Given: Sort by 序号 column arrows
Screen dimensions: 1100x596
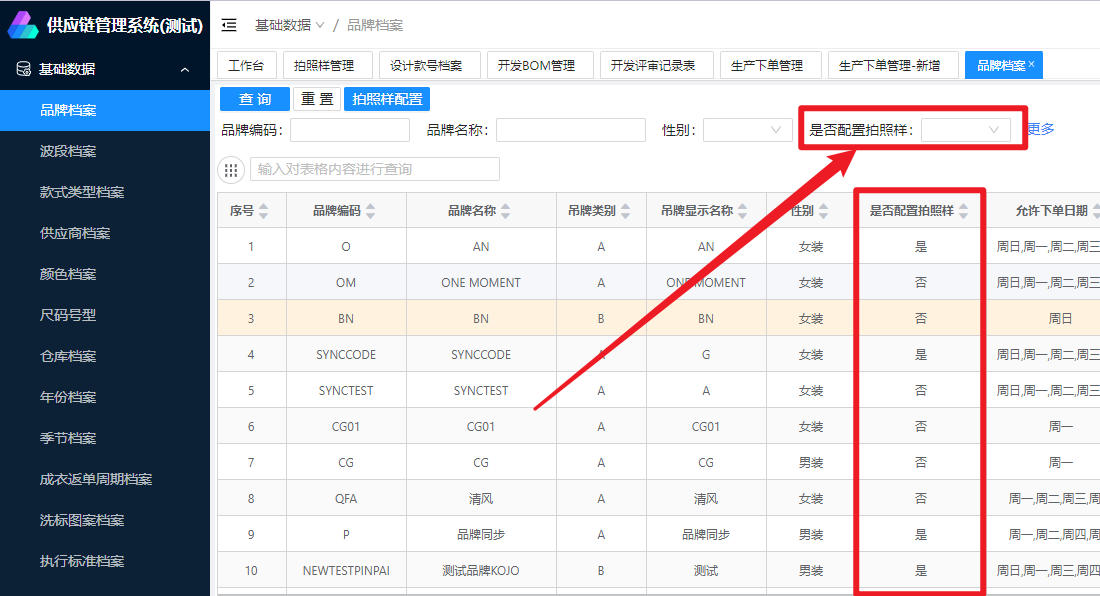Looking at the screenshot, I should tap(264, 211).
